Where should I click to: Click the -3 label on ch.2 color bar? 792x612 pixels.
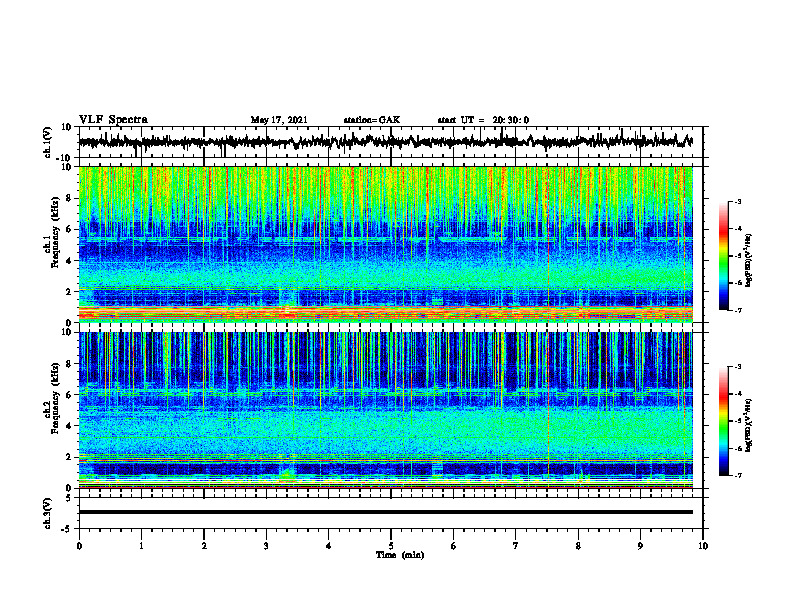738,367
